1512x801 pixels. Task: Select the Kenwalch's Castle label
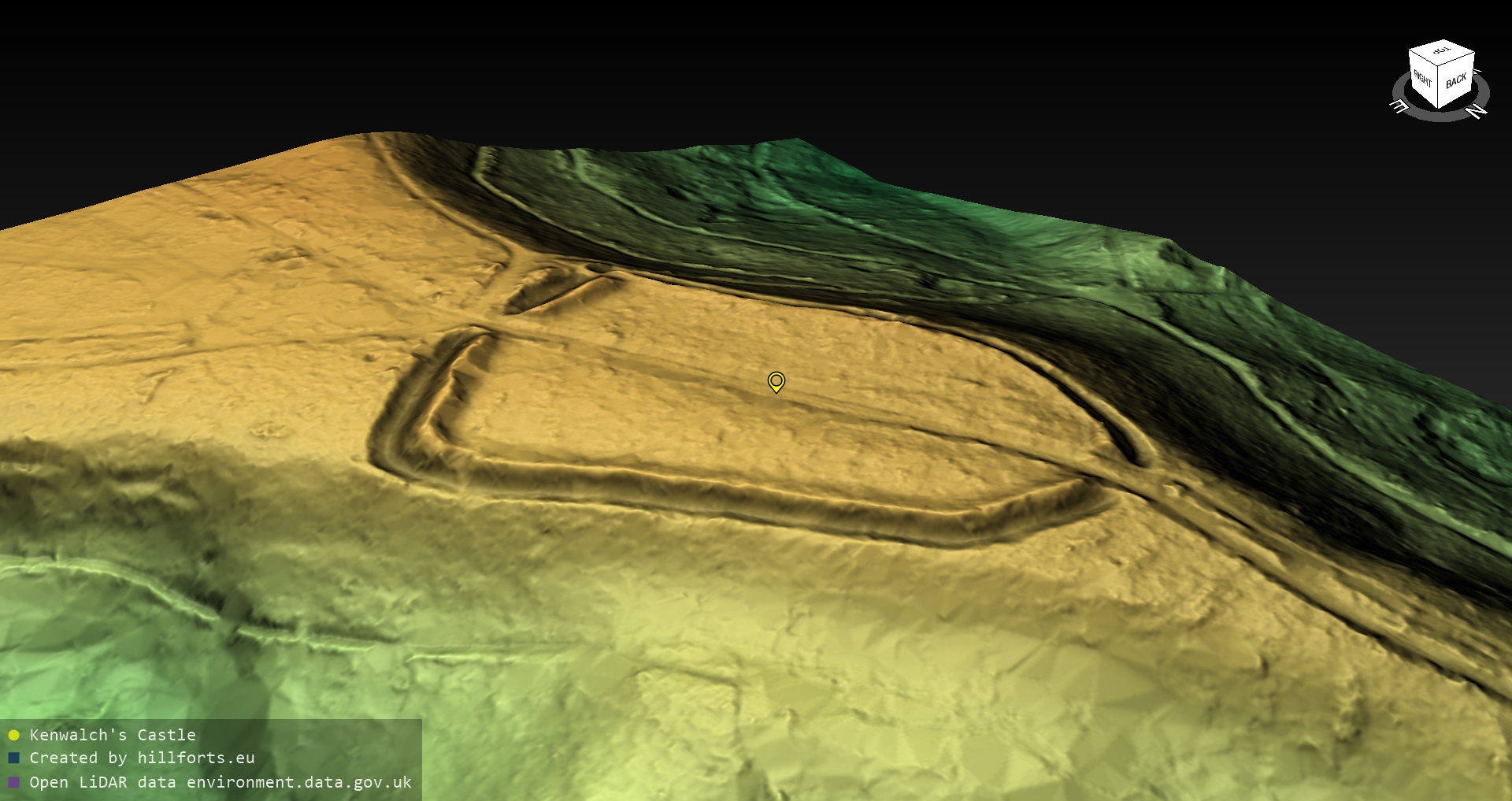[x=113, y=735]
